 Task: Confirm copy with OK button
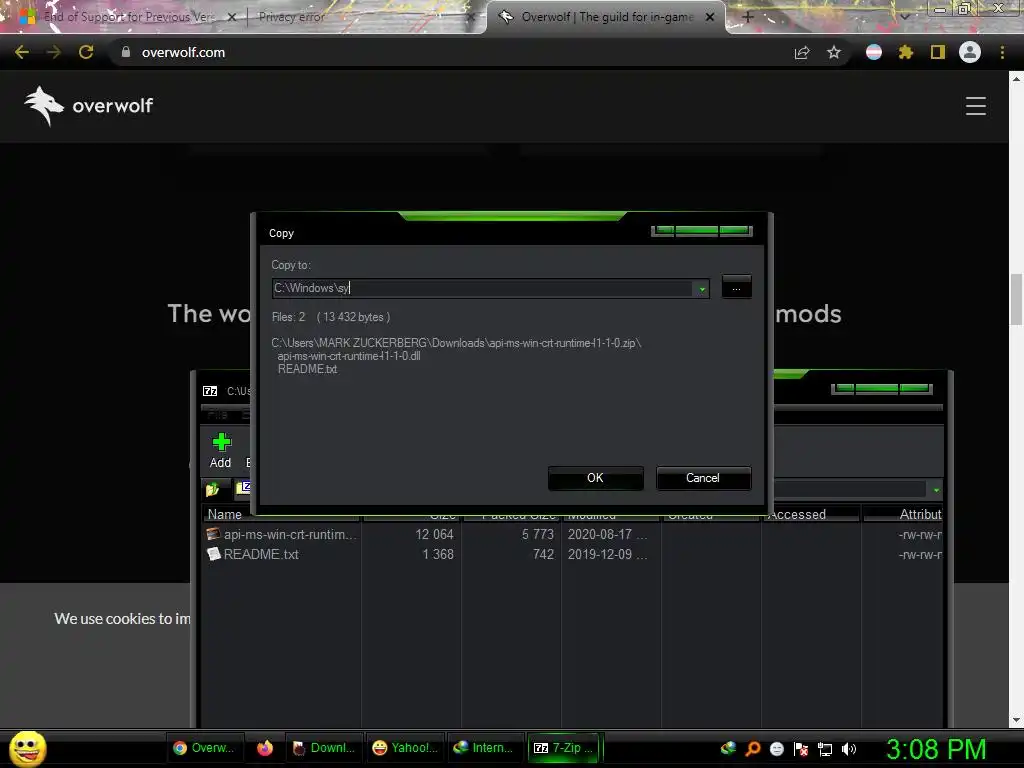[596, 478]
